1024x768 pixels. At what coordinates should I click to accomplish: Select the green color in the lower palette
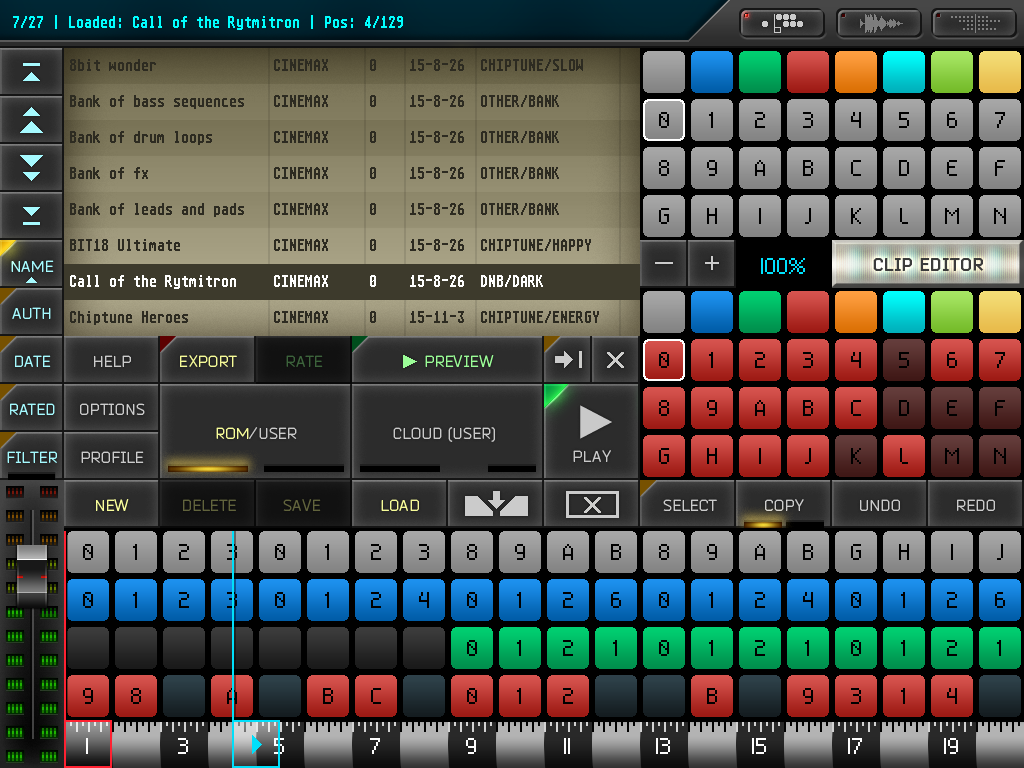[x=760, y=312]
